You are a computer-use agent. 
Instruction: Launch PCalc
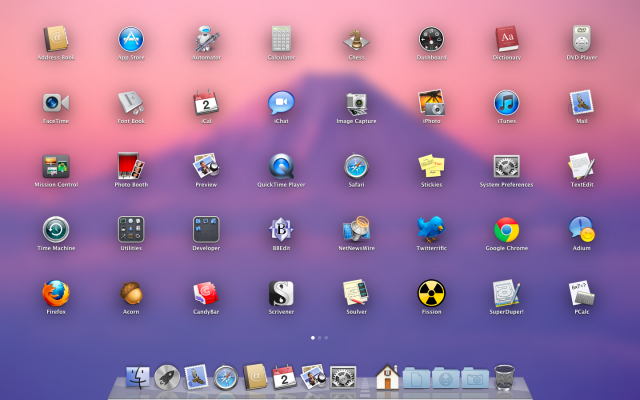(582, 293)
